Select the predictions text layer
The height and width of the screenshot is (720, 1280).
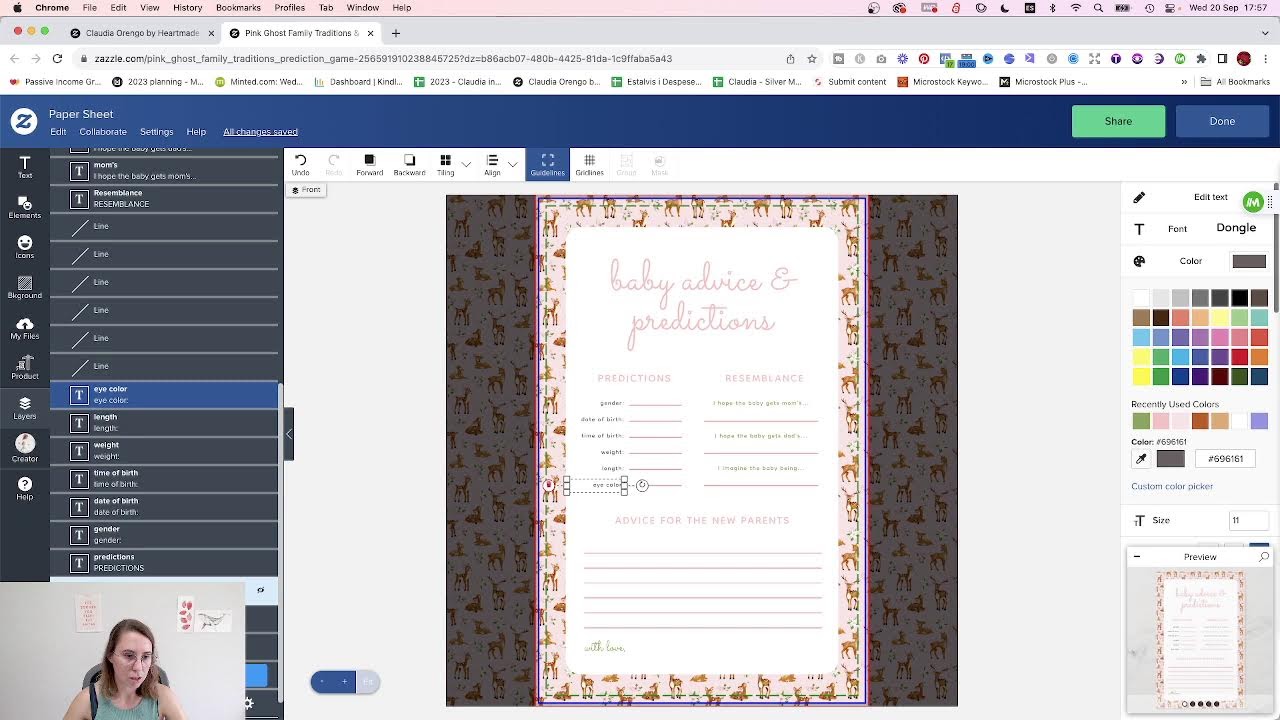pyautogui.click(x=164, y=563)
